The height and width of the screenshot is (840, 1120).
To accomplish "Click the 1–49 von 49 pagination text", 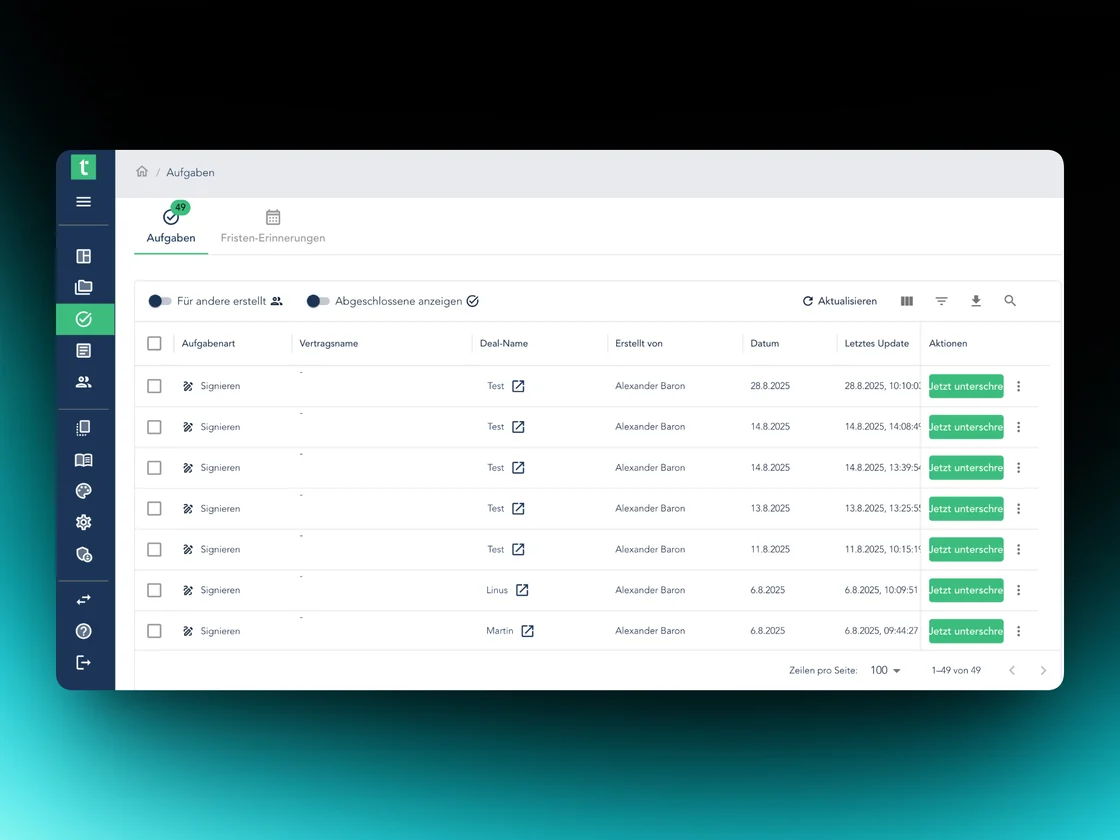I will (956, 670).
